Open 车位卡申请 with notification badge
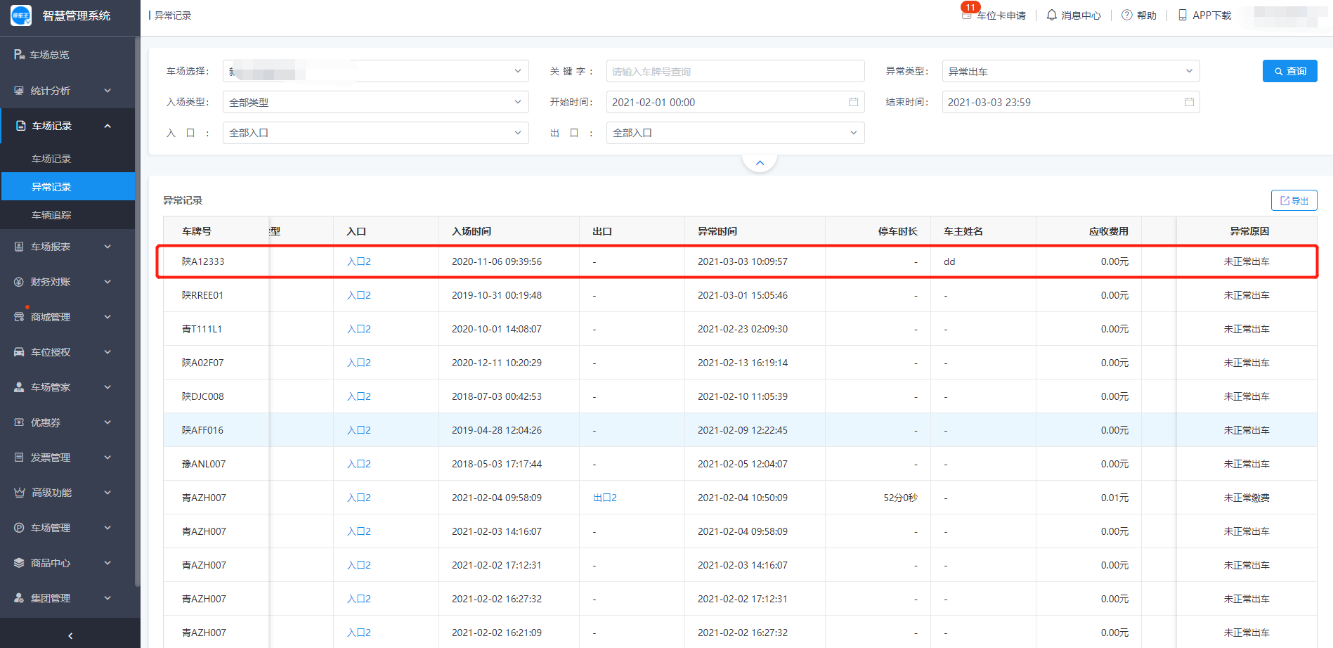The width and height of the screenshot is (1333, 648). pos(993,15)
